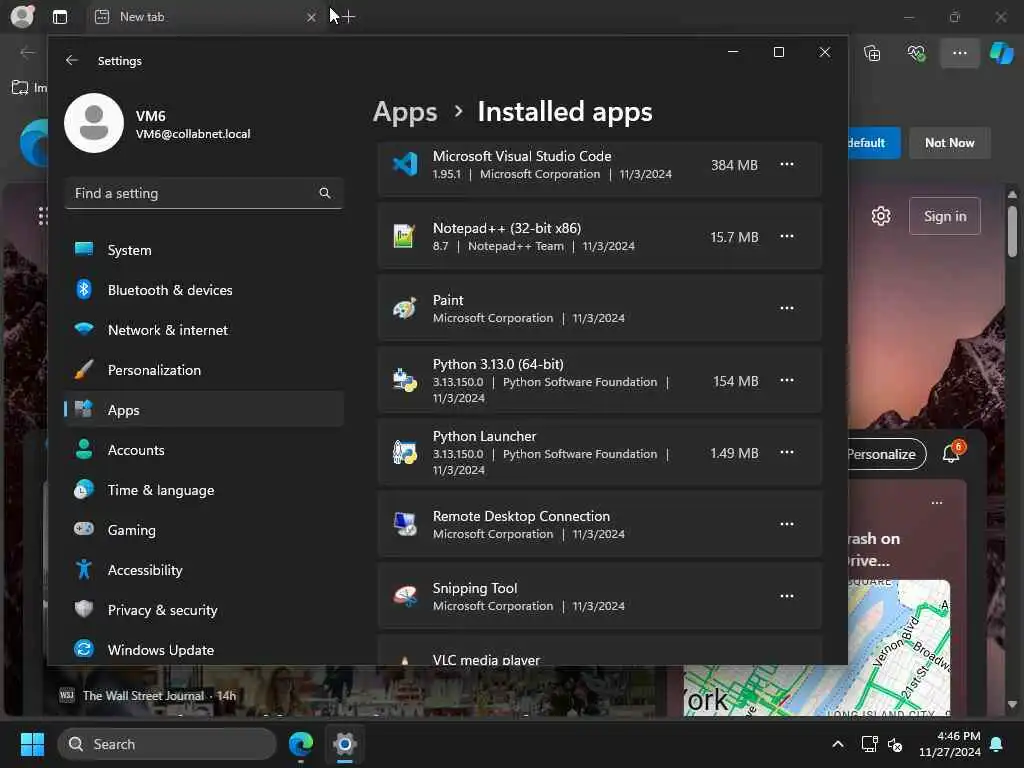Open Bluetooth & devices settings
Screen dimensions: 1024x768
pyautogui.click(x=204, y=290)
